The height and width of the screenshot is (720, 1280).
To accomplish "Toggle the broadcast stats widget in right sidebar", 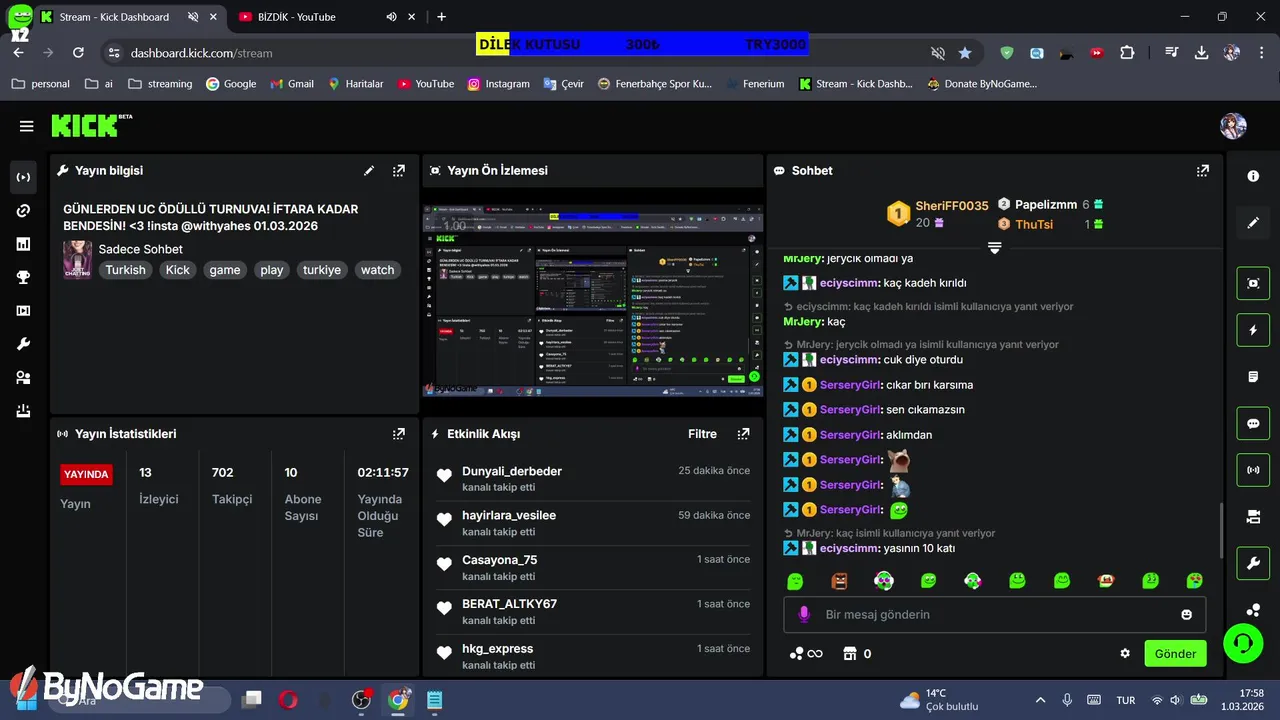I will (x=1253, y=470).
